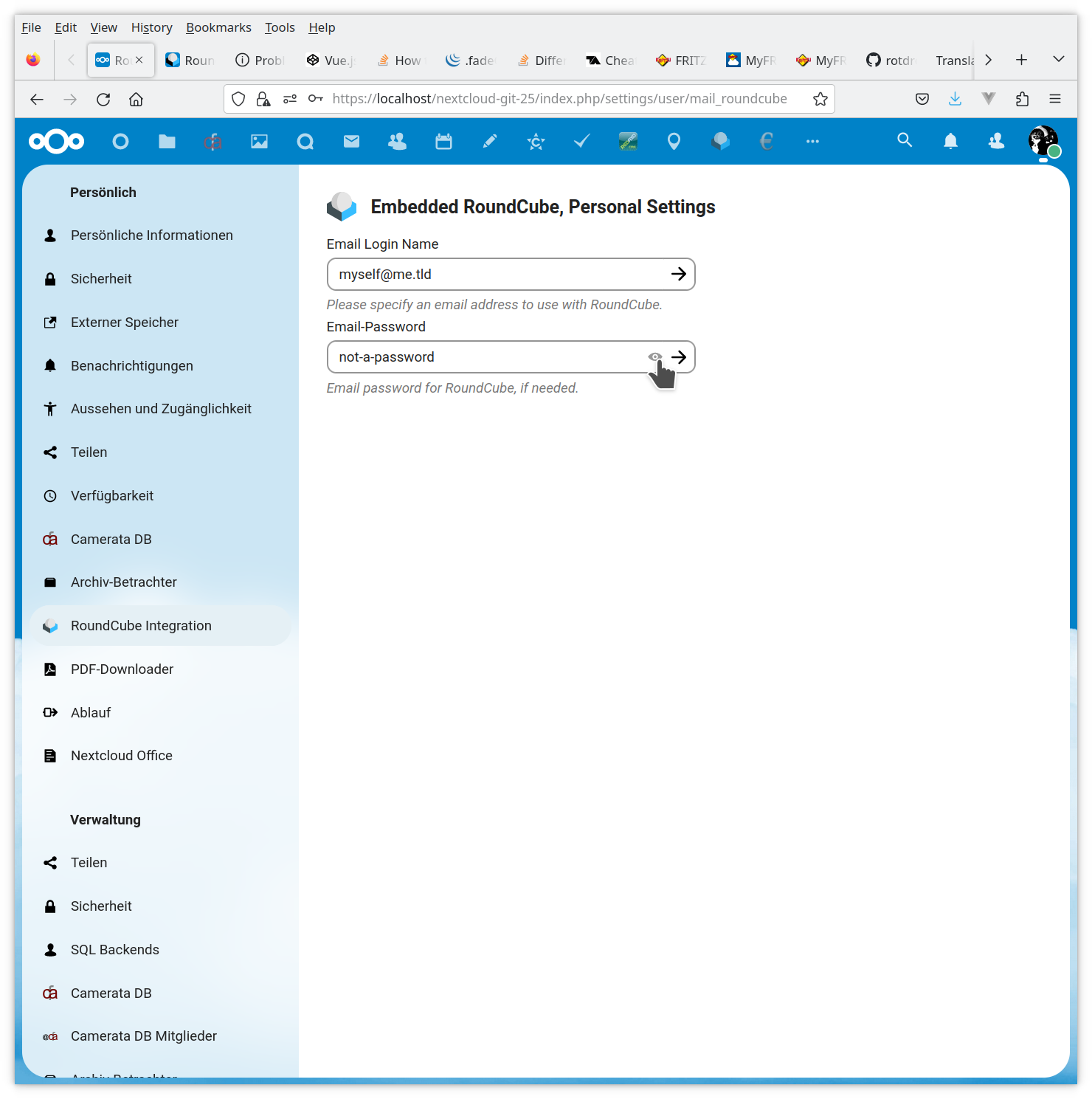Save page to Pocket icon
Image resolution: width=1092 pixels, height=1099 pixels.
click(922, 99)
